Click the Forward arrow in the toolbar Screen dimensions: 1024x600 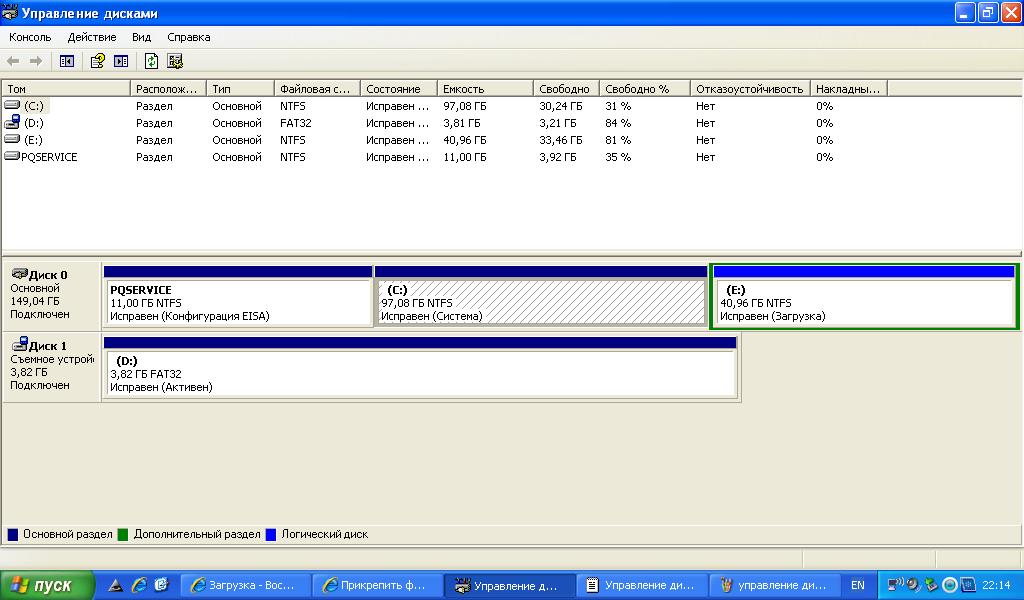(x=36, y=61)
